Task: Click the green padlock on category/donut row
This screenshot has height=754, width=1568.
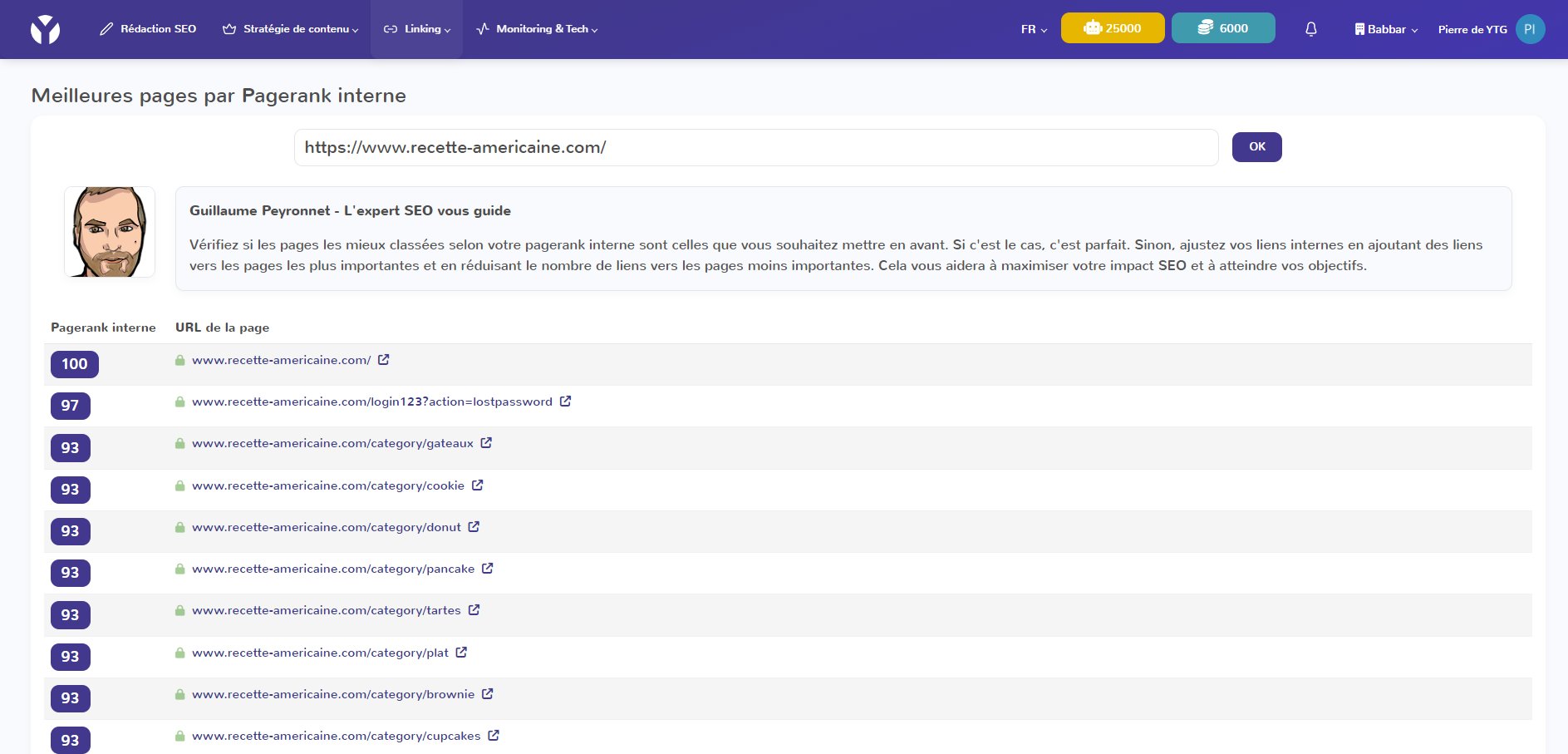Action: tap(179, 527)
